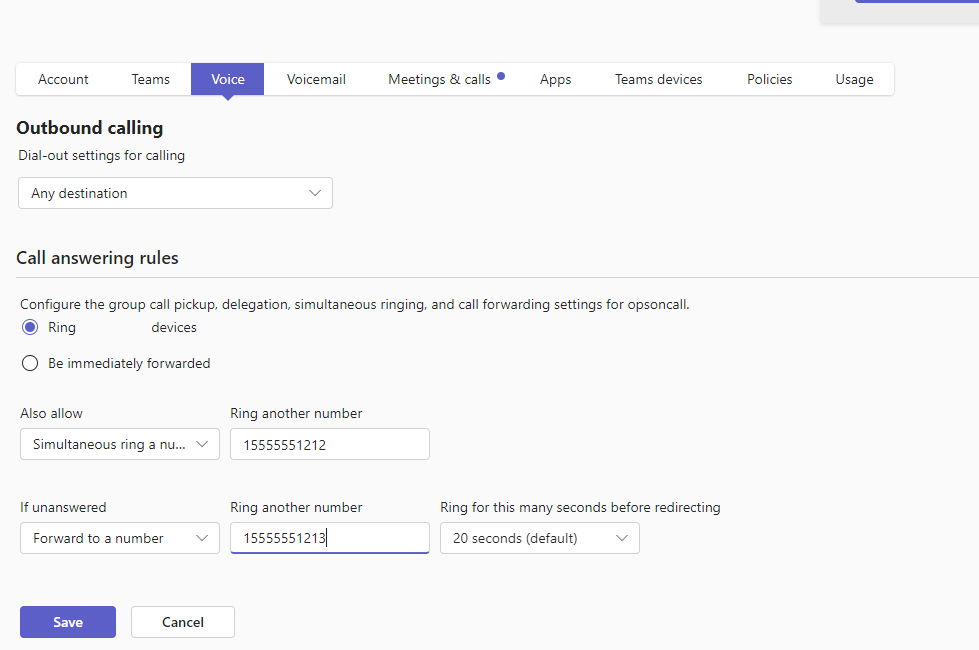This screenshot has width=979, height=650.
Task: Click the notification dot beside Meetings & calls
Action: click(x=501, y=74)
